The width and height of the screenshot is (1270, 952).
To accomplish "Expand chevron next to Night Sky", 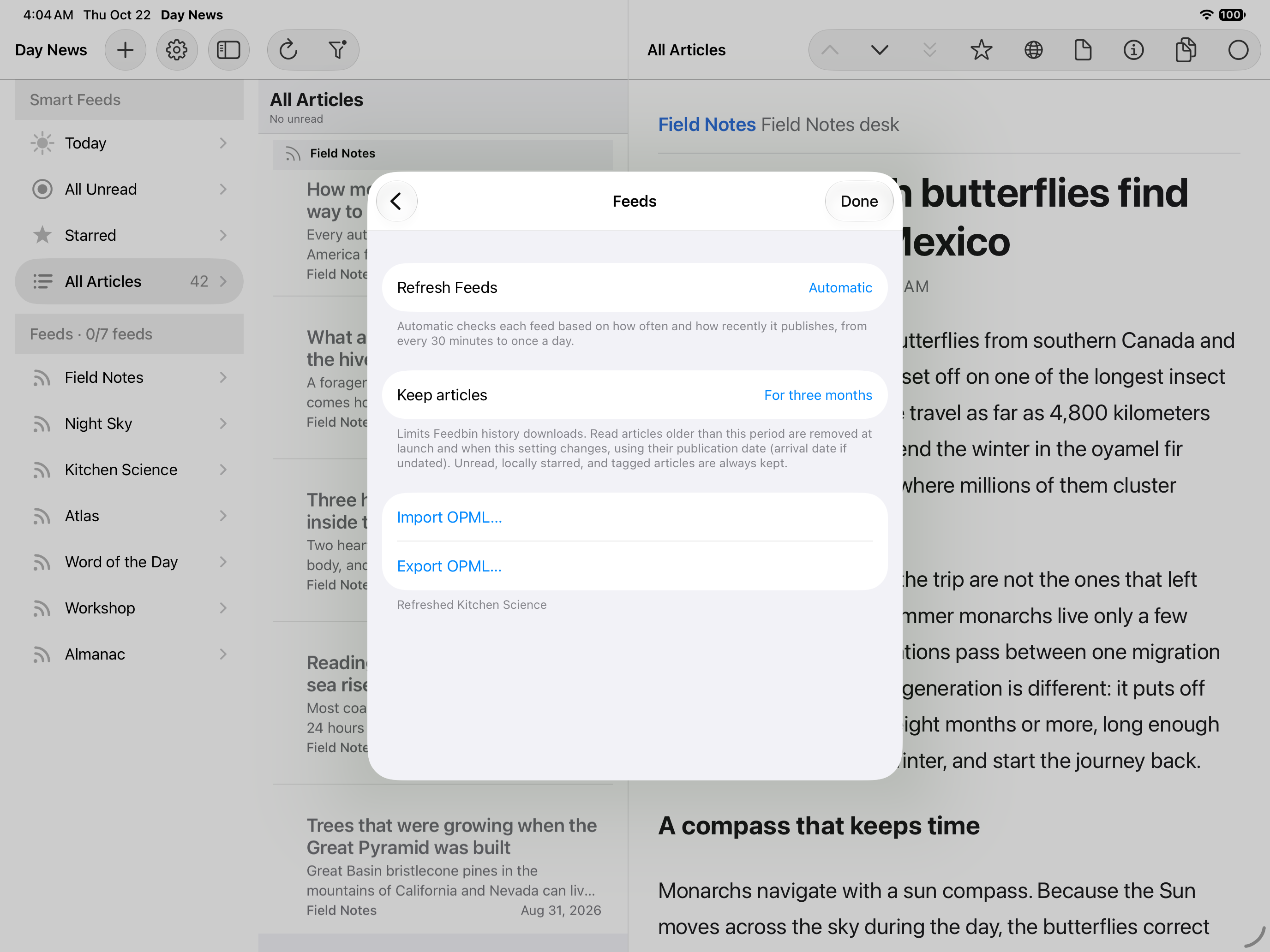I will 223,423.
